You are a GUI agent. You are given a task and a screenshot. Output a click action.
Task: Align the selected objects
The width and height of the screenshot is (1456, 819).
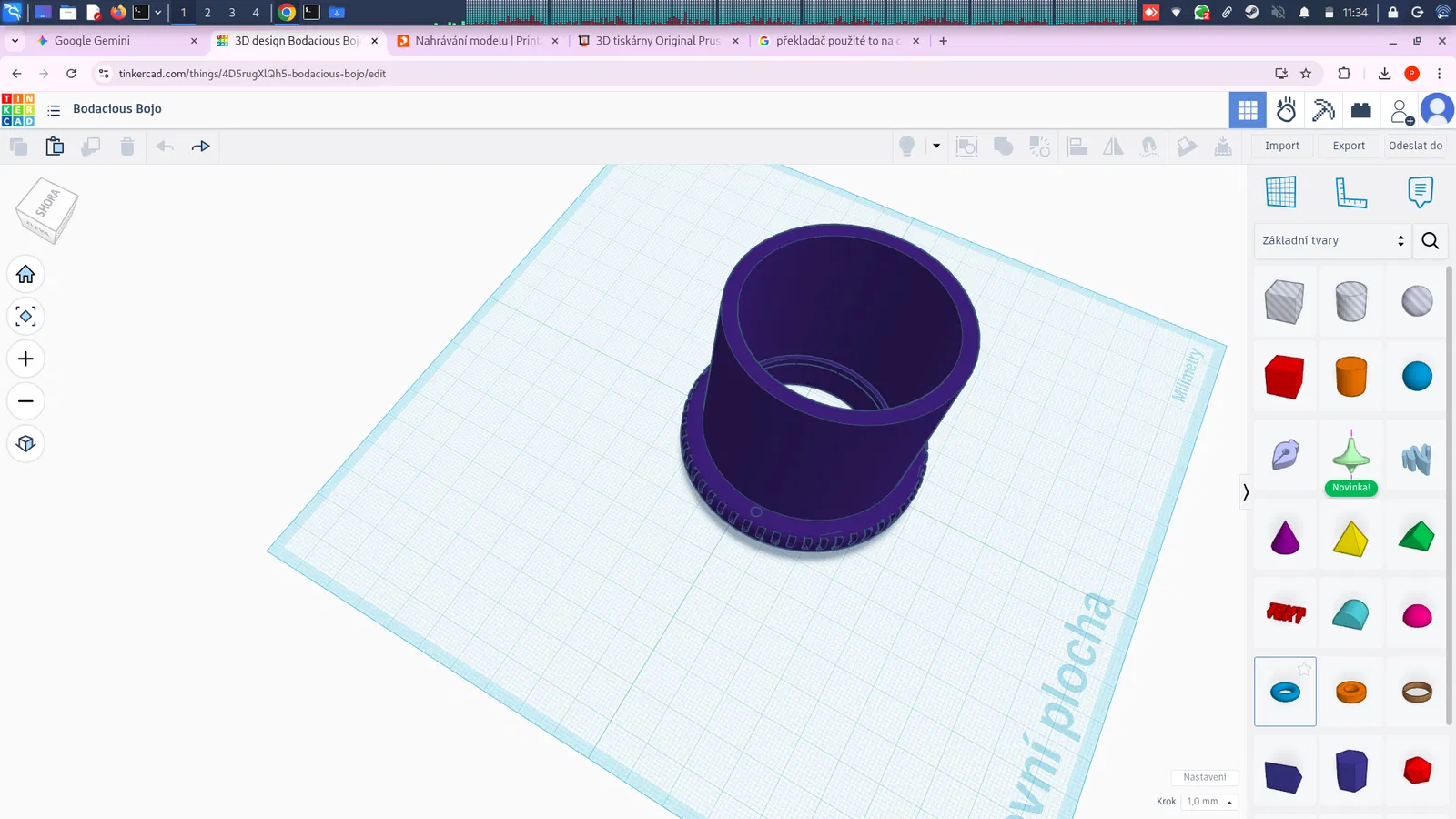[1077, 147]
